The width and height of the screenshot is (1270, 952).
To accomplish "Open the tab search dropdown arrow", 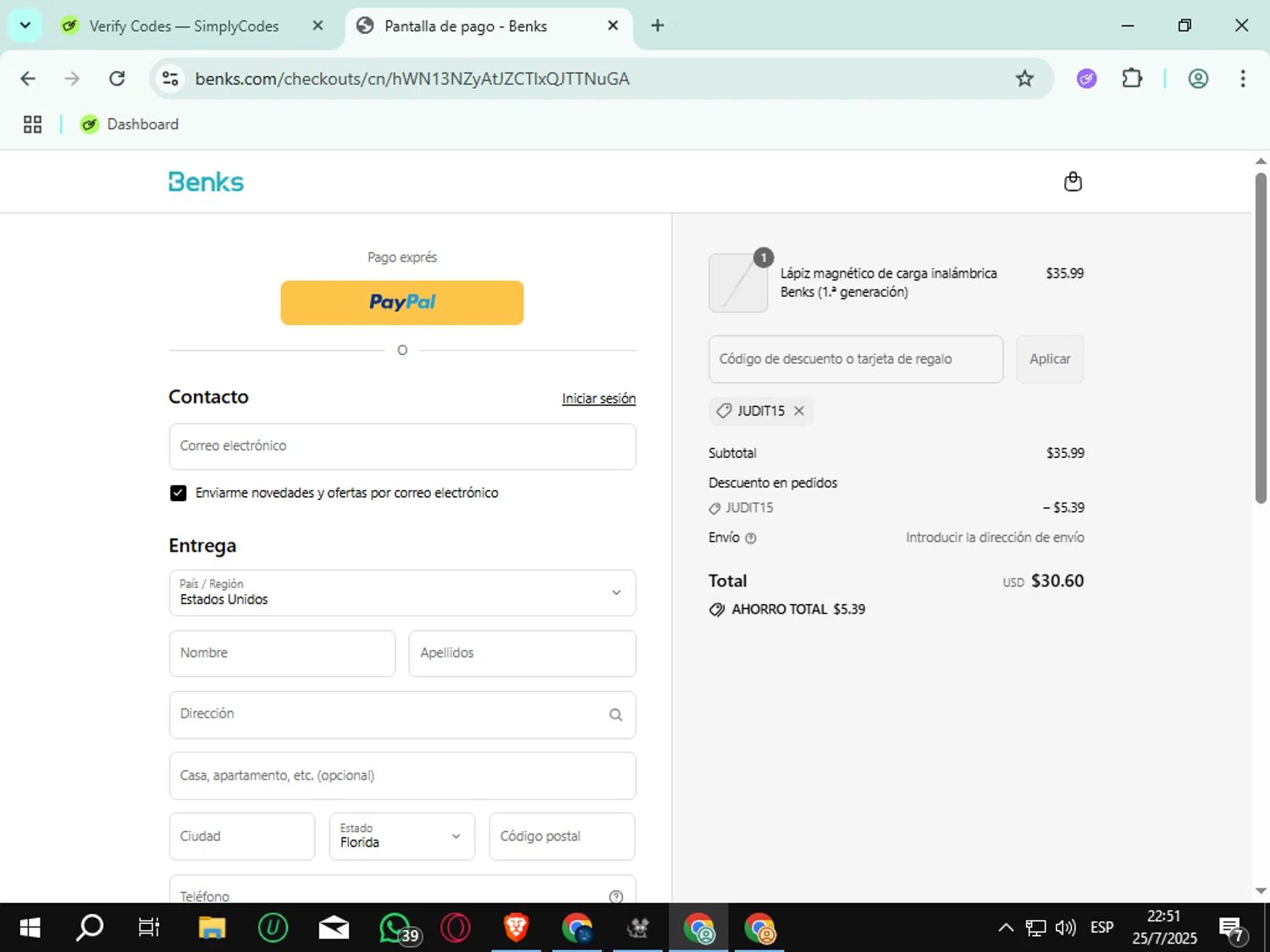I will click(x=25, y=25).
